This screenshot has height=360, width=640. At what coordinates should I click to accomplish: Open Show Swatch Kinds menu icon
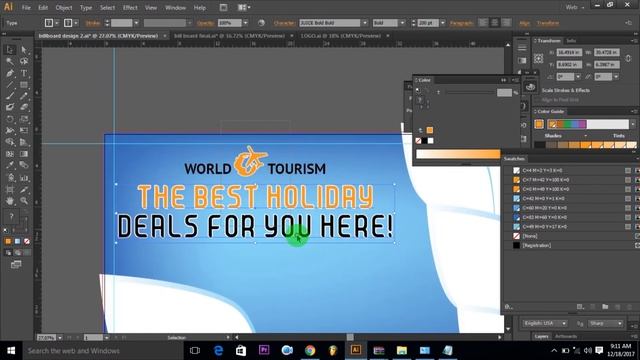tap(580, 307)
